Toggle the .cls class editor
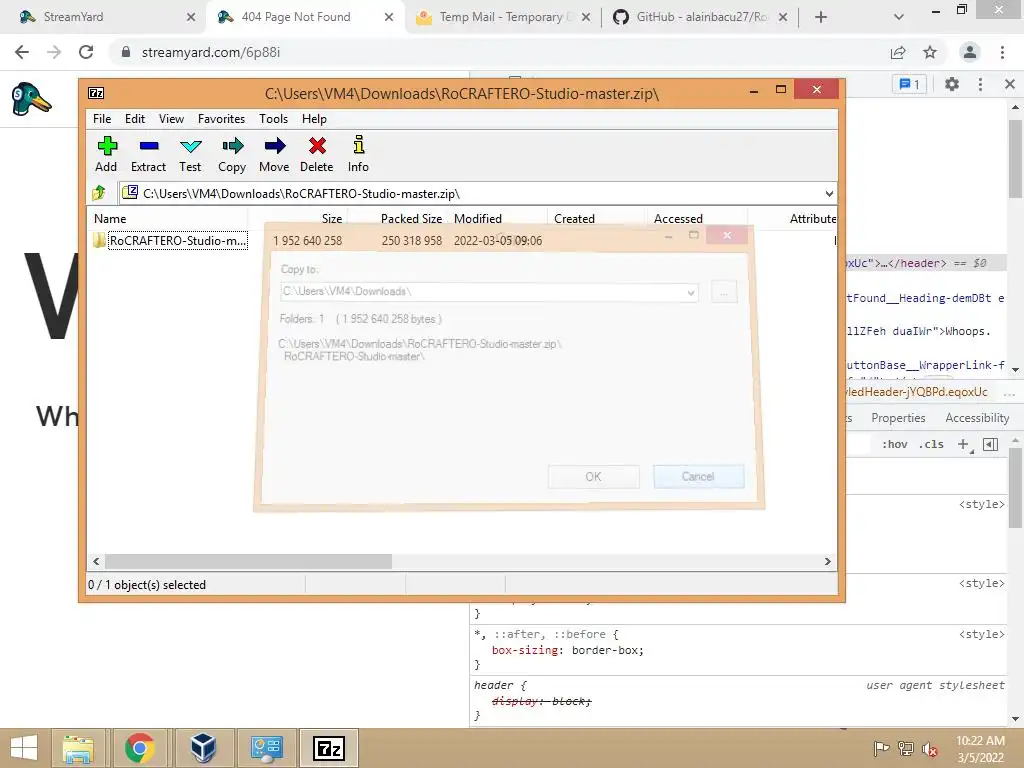This screenshot has width=1024, height=768. point(931,444)
